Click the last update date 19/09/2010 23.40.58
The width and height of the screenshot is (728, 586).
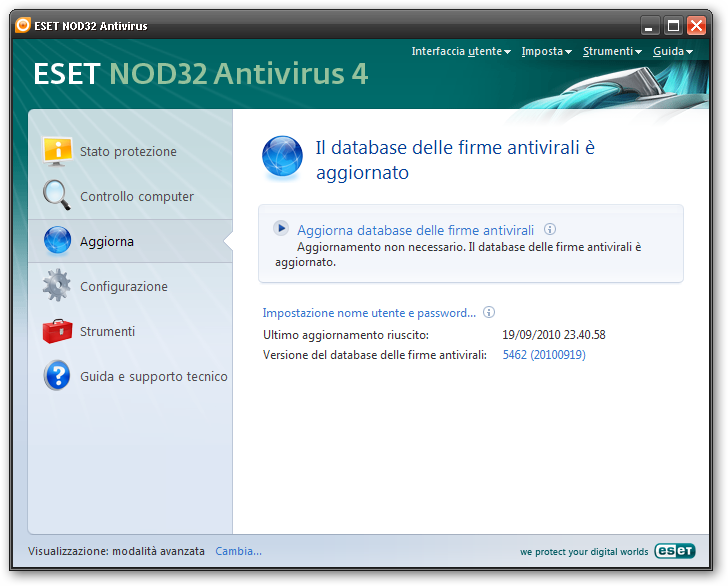553,335
